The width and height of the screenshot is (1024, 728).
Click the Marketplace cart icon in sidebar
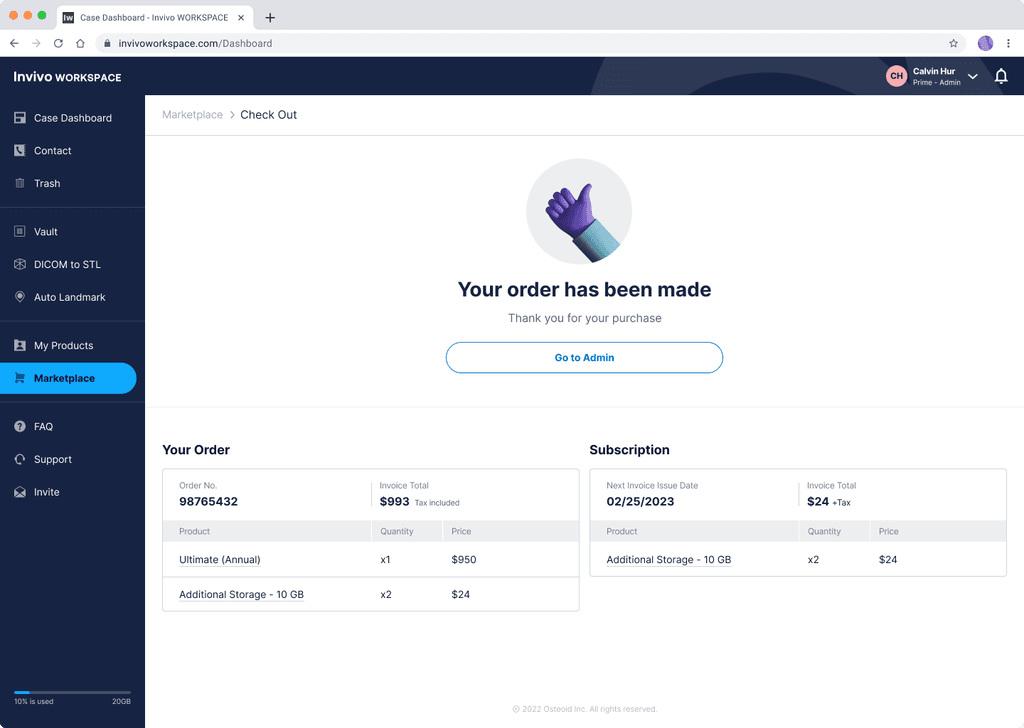[20, 377]
